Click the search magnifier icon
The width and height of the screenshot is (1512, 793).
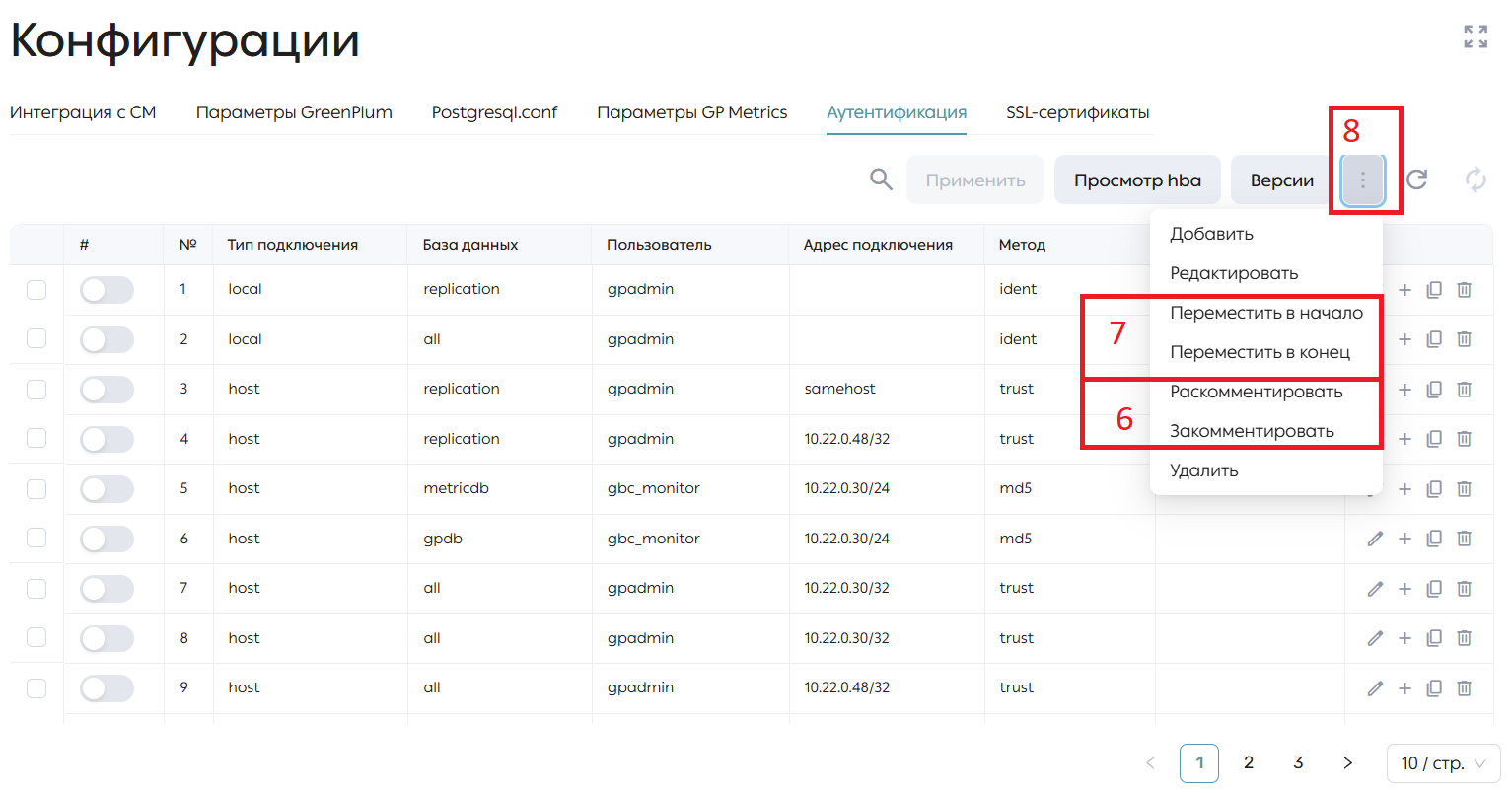(881, 180)
